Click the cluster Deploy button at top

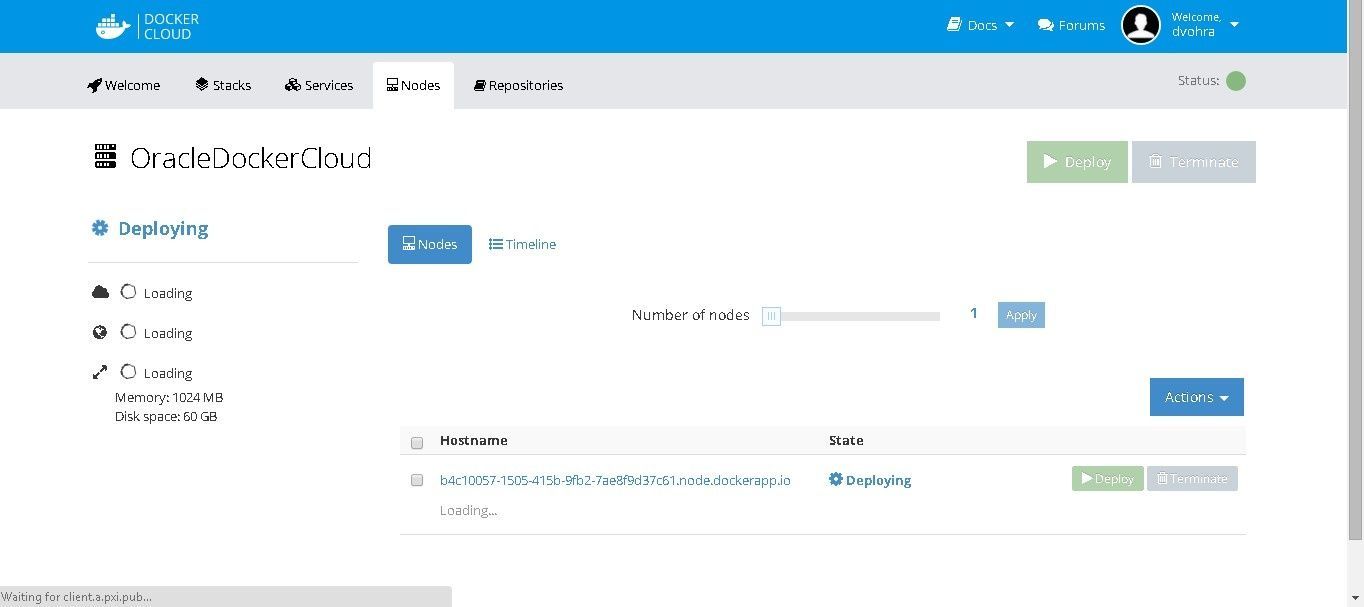[x=1077, y=162]
